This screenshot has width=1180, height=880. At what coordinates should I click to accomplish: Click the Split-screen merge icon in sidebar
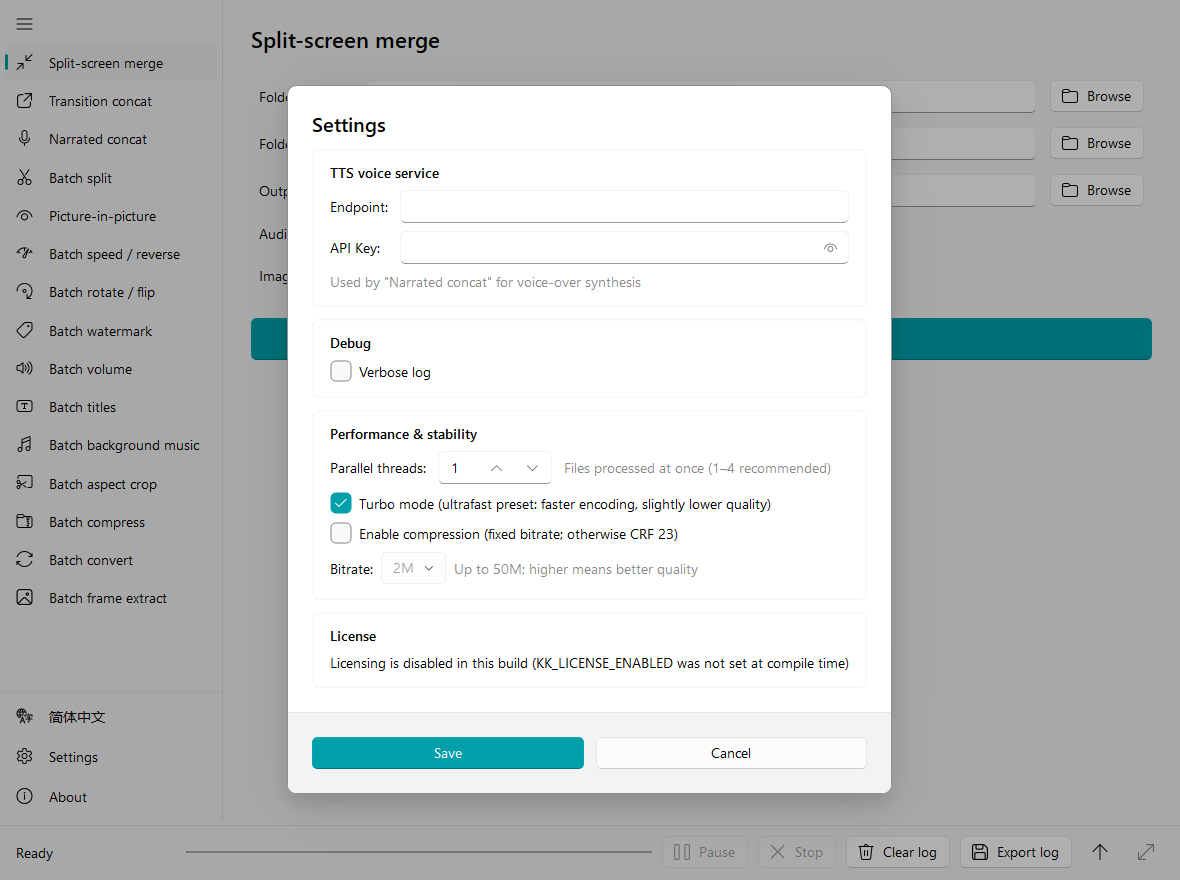(25, 62)
